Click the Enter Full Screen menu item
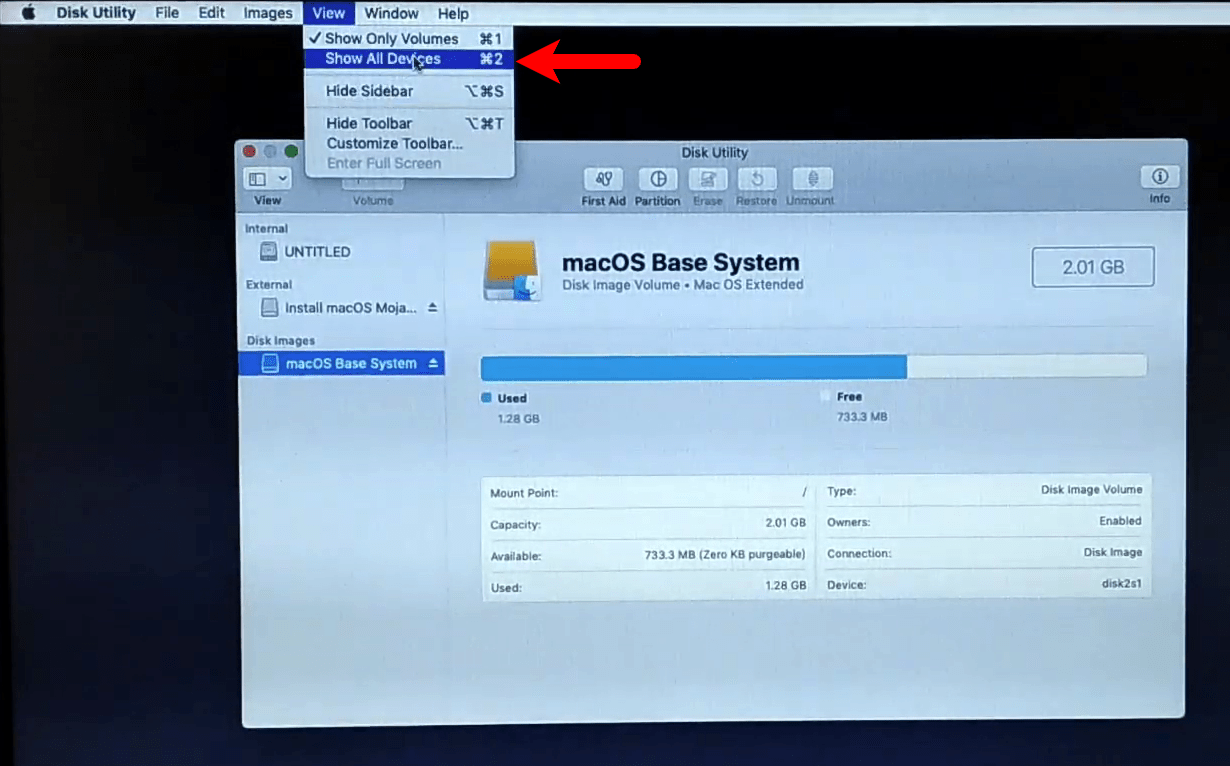1230x766 pixels. point(409,163)
